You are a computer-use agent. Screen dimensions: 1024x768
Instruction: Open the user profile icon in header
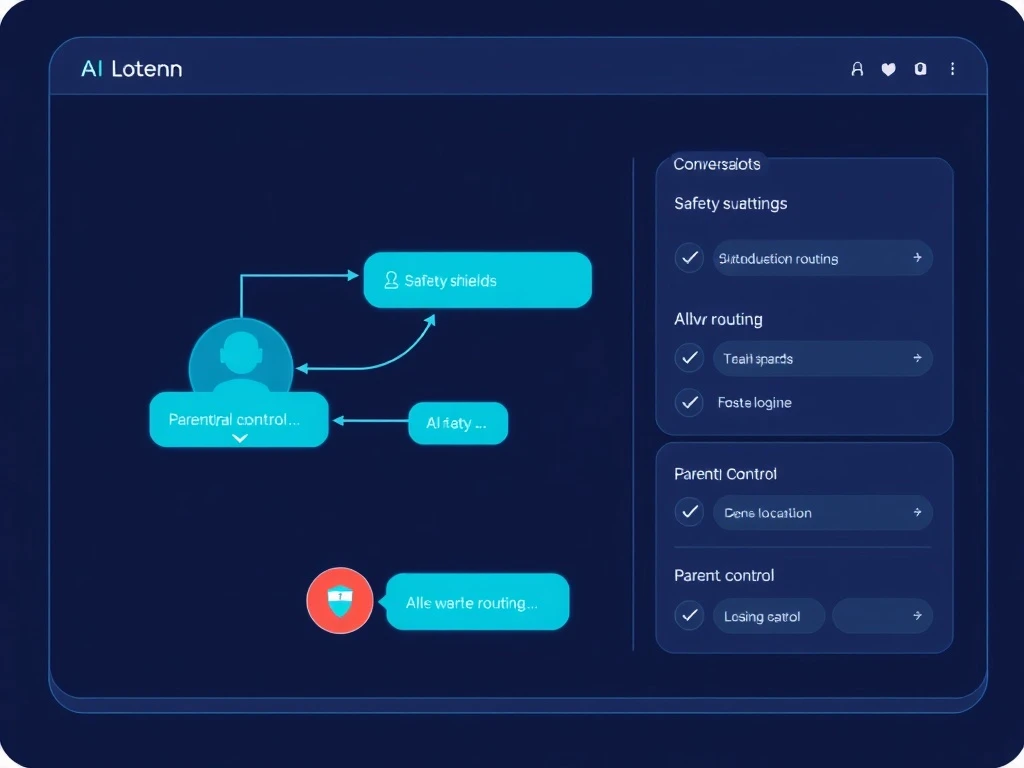[x=857, y=69]
